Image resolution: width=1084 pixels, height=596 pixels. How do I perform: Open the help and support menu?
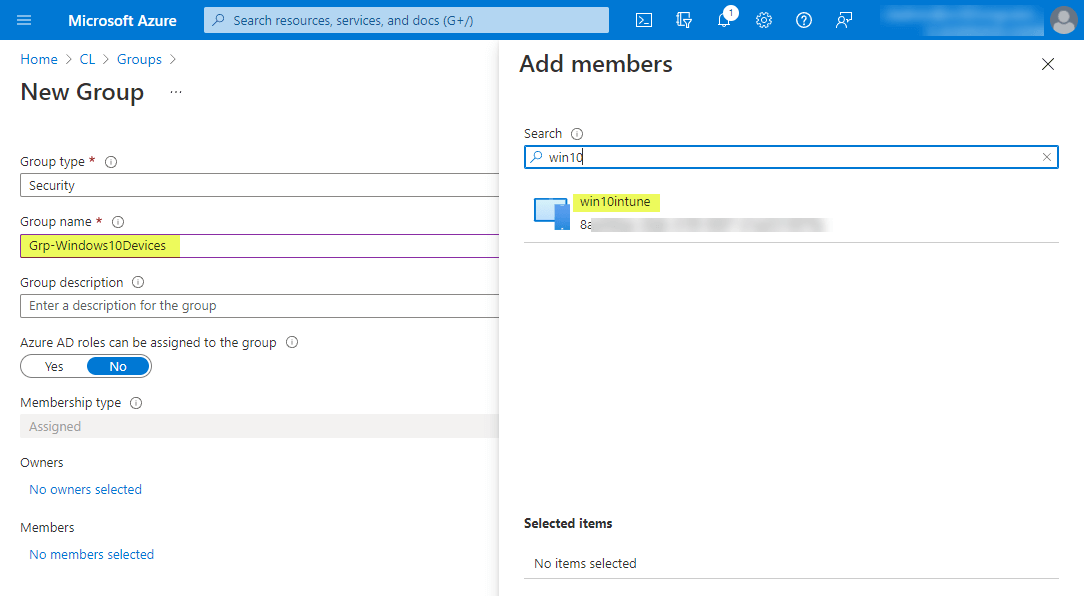tap(804, 20)
